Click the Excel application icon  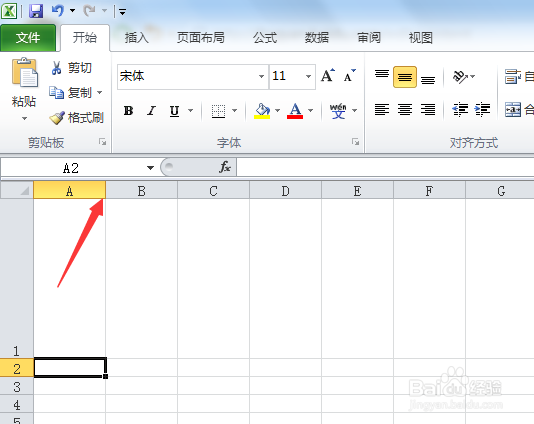click(9, 11)
